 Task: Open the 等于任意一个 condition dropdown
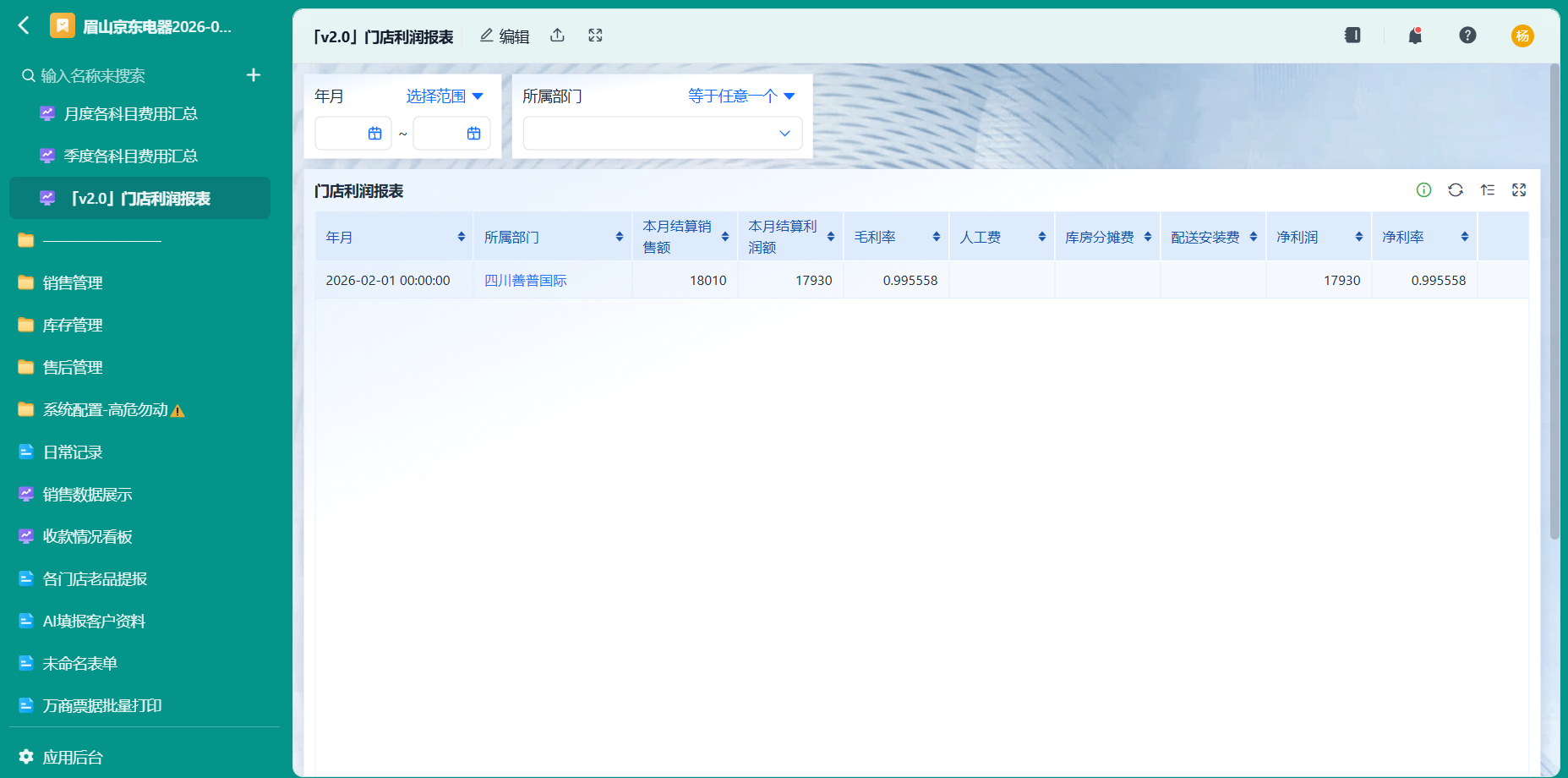coord(741,96)
